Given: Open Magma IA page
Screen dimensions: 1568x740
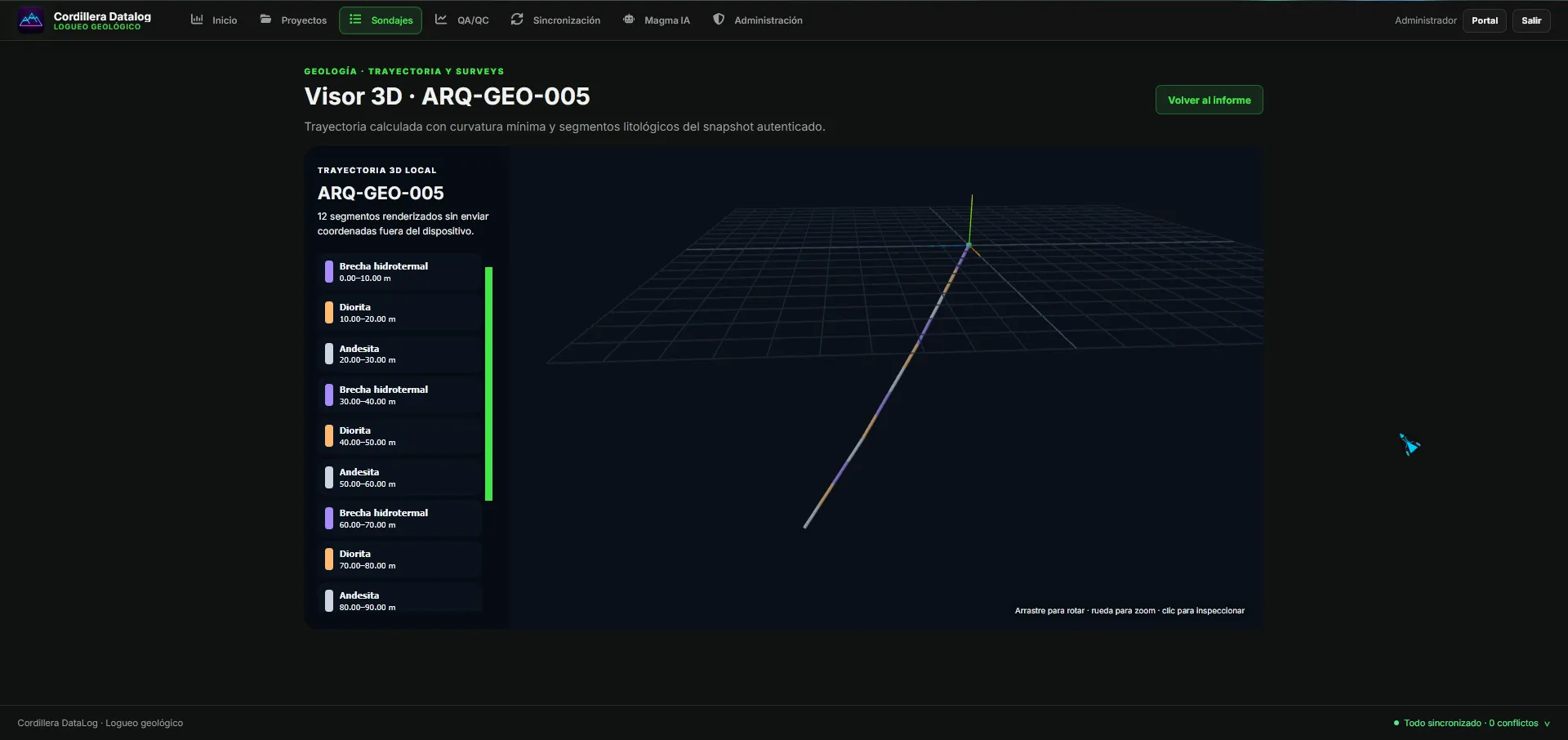Looking at the screenshot, I should tap(656, 20).
